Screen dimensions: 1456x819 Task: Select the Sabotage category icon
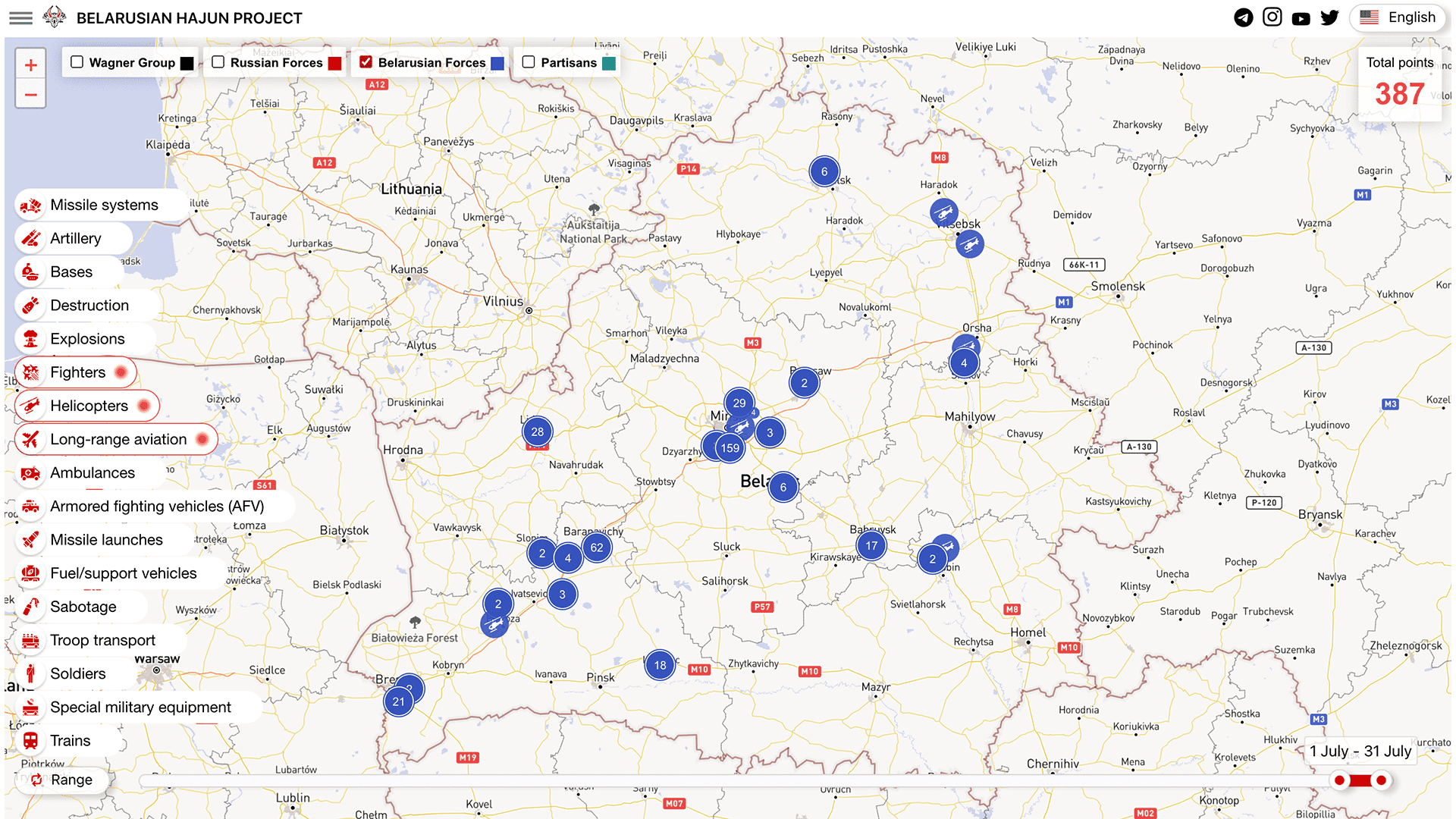[x=30, y=607]
